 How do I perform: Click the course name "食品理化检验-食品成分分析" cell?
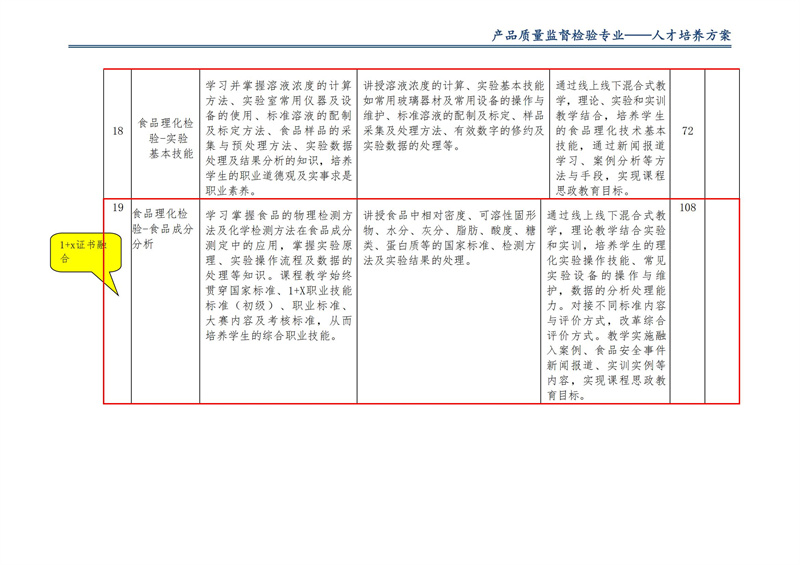point(164,229)
